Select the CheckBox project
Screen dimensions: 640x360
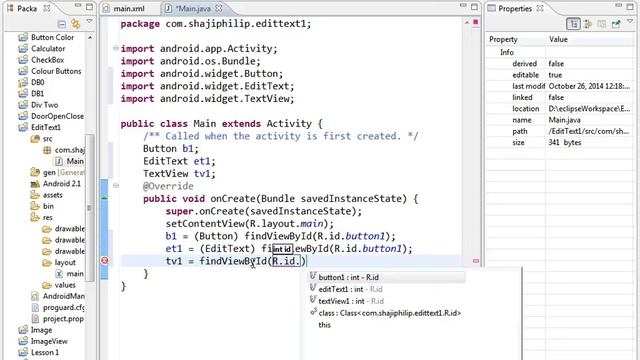[47, 60]
